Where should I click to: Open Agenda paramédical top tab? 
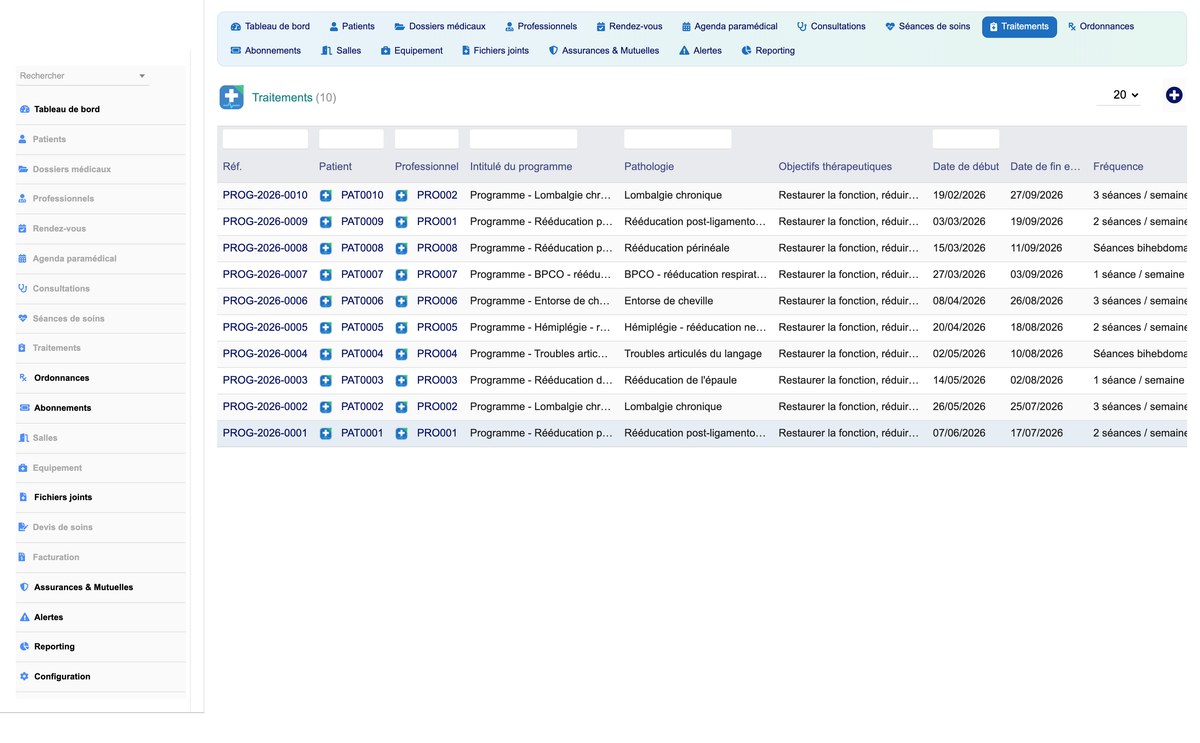pyautogui.click(x=730, y=26)
